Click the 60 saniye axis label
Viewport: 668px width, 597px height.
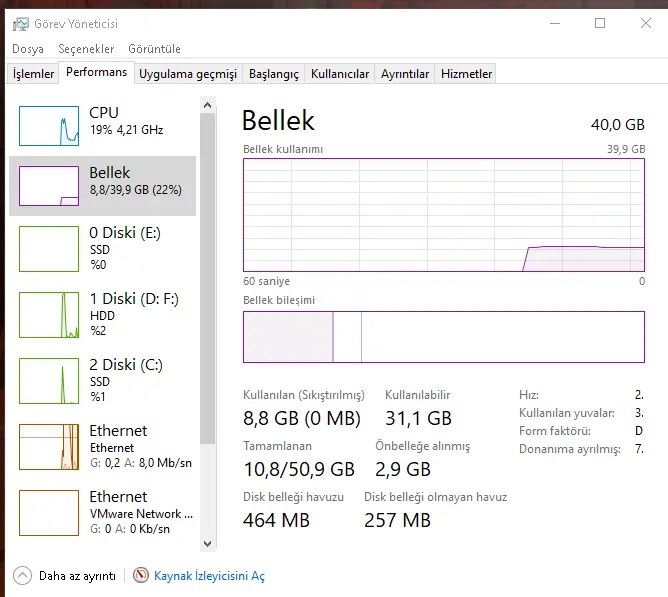pyautogui.click(x=266, y=281)
